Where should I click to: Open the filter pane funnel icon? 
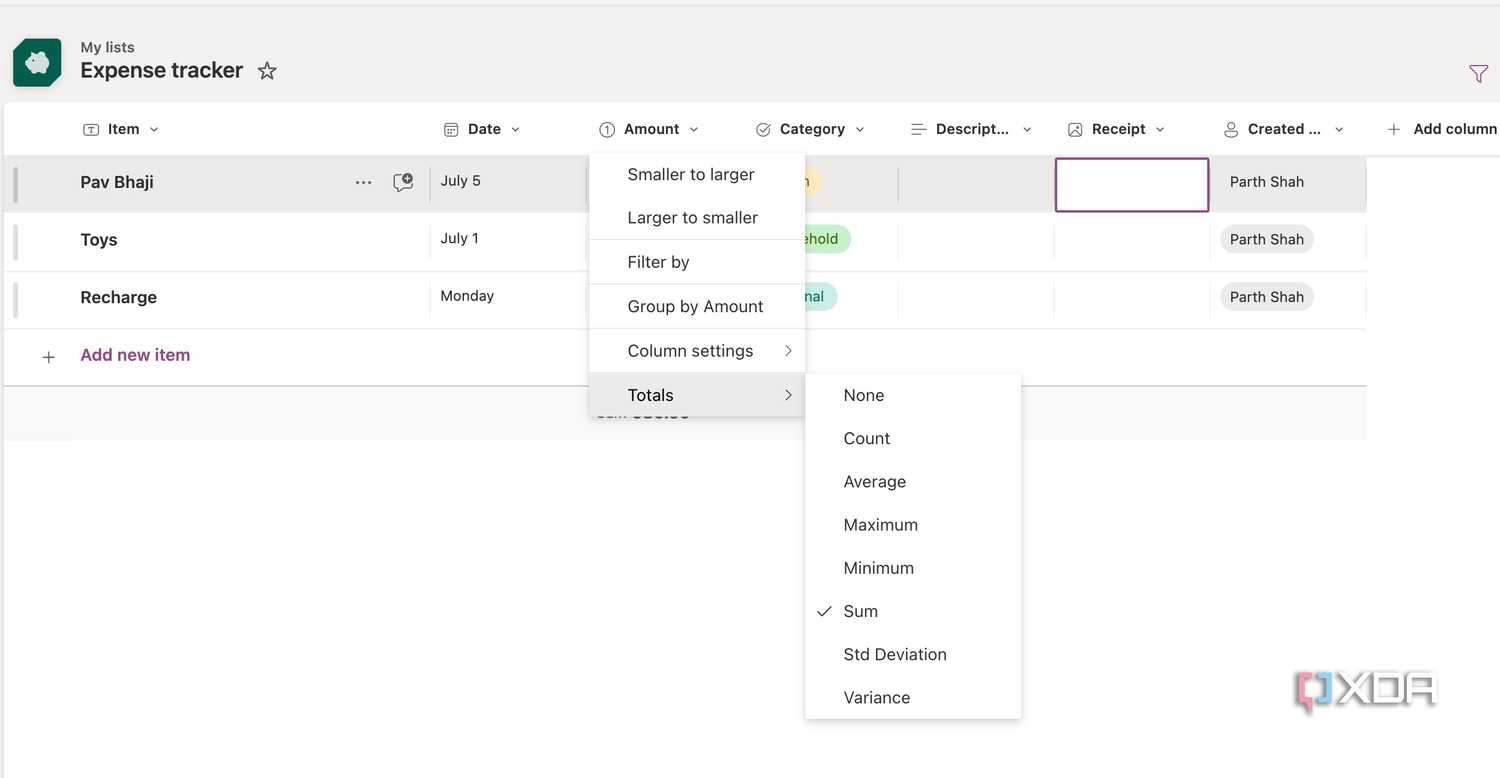pyautogui.click(x=1478, y=73)
